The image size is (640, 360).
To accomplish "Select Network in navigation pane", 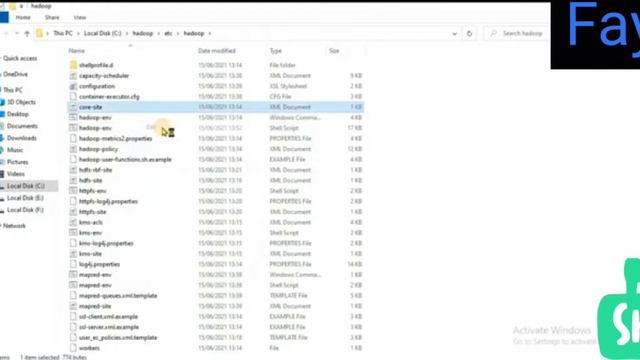I will [14, 226].
